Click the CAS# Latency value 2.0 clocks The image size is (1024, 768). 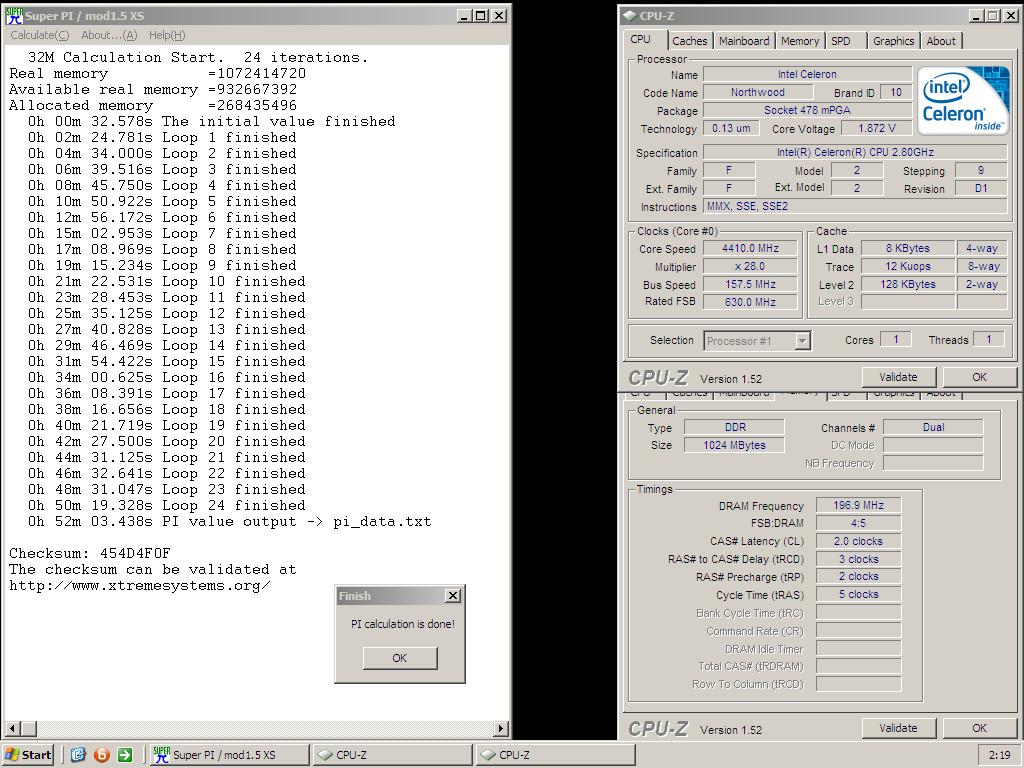coord(858,541)
